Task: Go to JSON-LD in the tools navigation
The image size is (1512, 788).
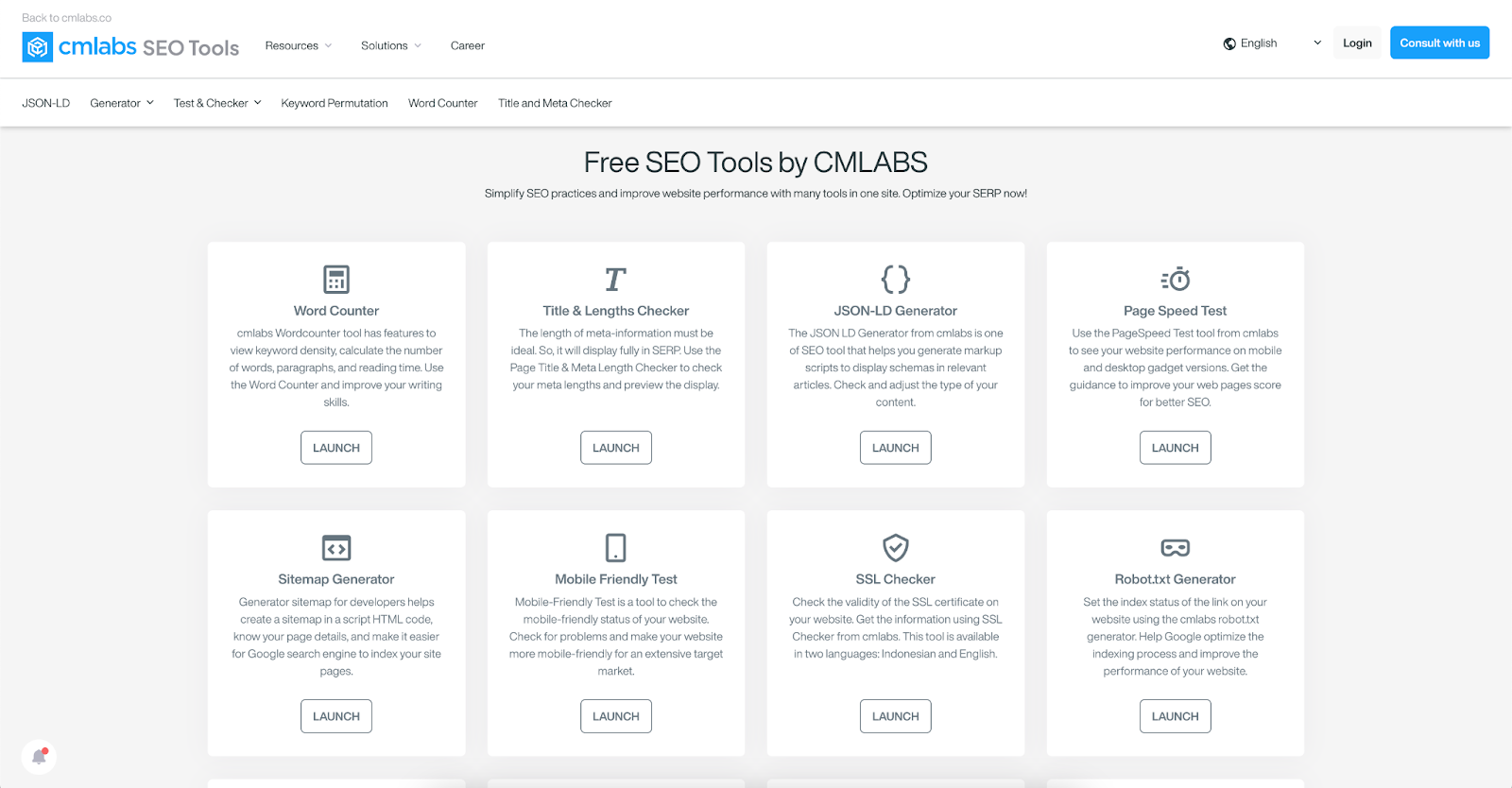Action: [46, 103]
